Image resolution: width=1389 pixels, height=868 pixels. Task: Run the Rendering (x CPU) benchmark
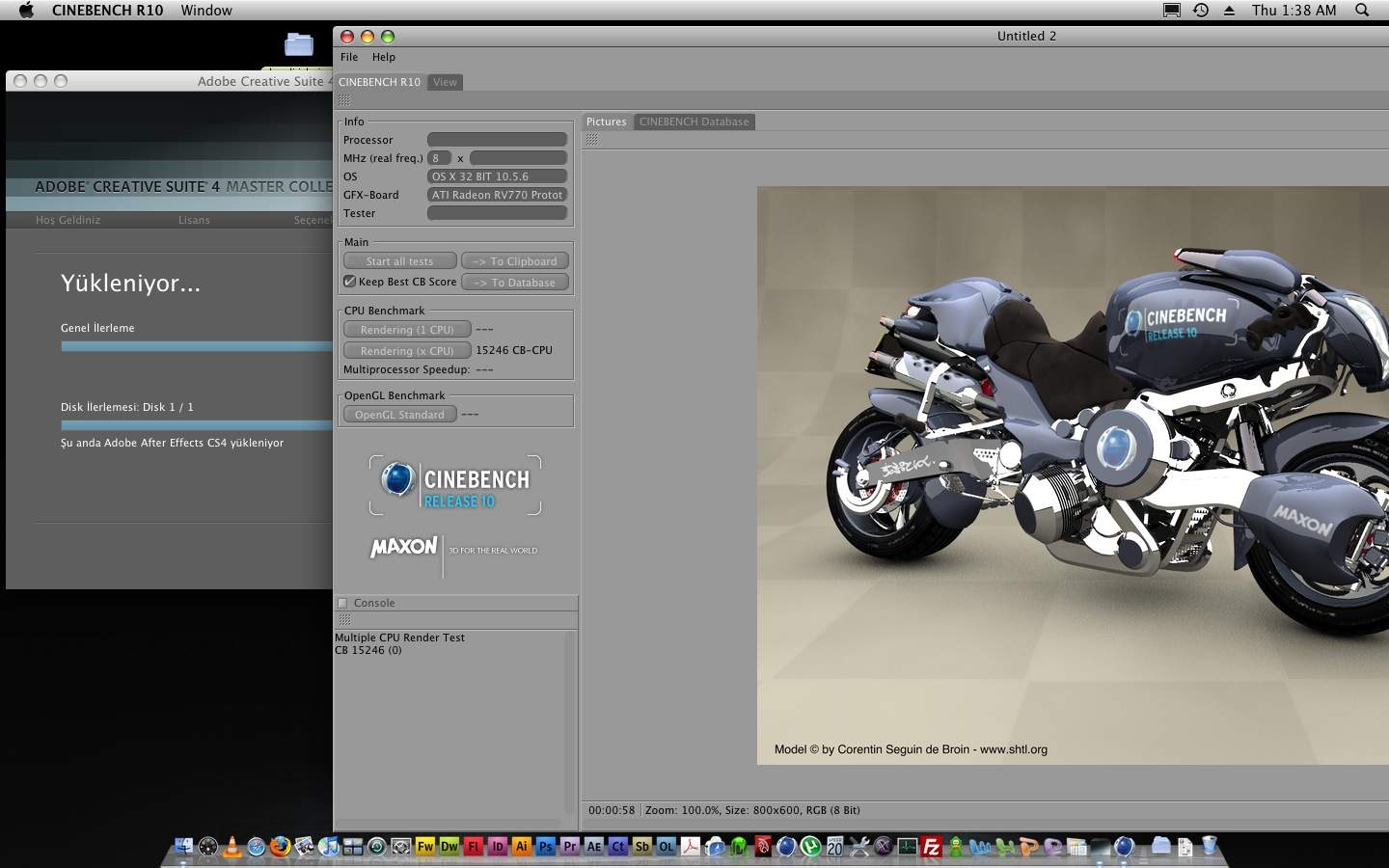(x=407, y=351)
